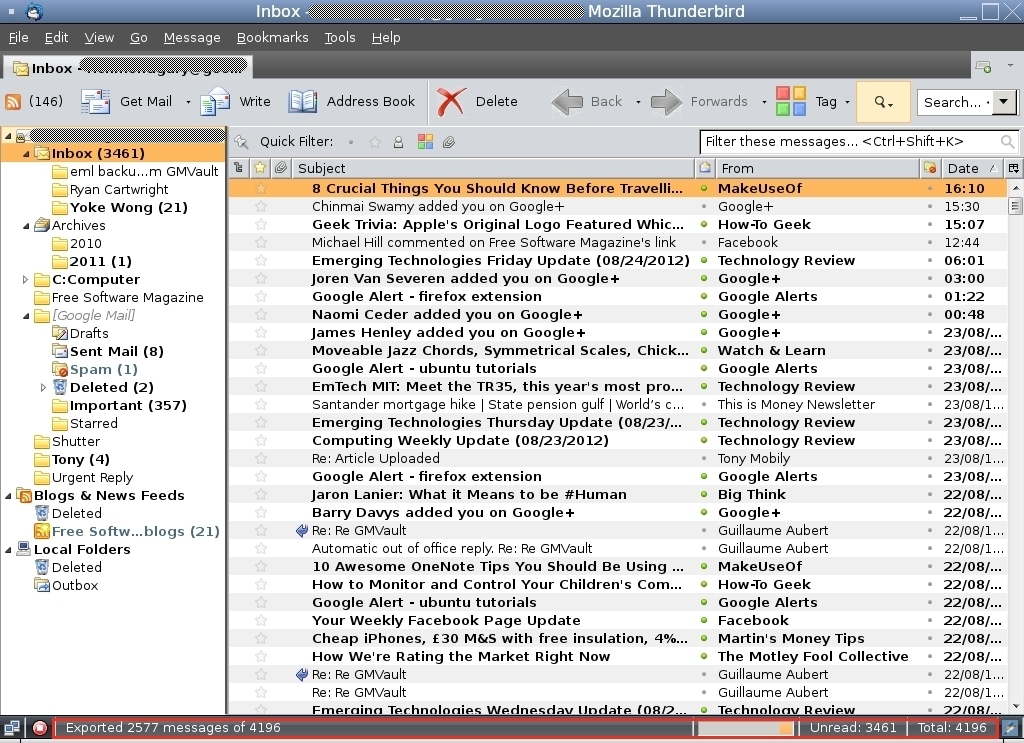Open the Help menu
This screenshot has width=1024, height=743.
385,38
